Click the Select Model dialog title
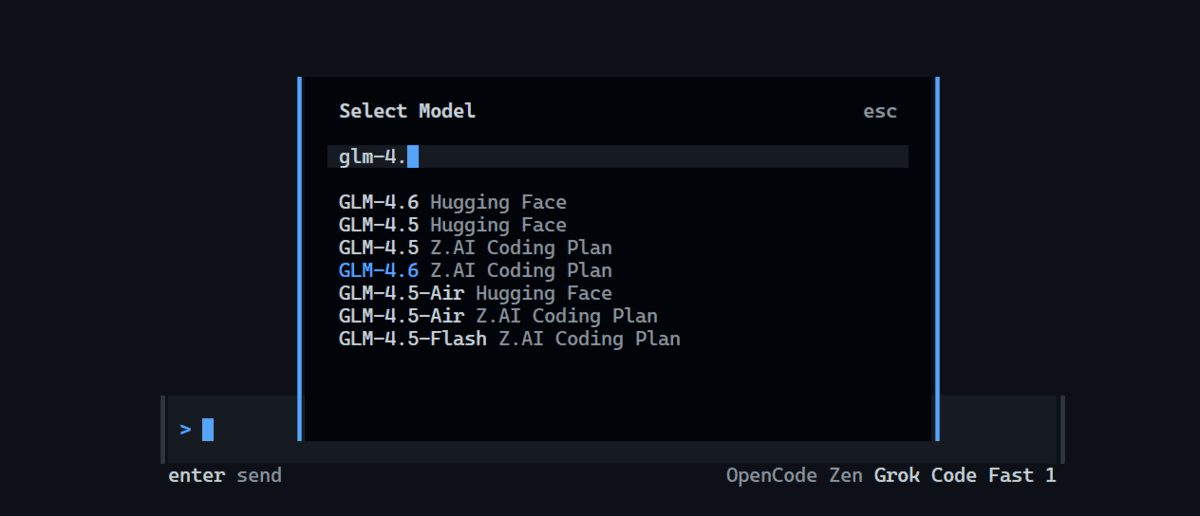Image resolution: width=1200 pixels, height=516 pixels. [x=407, y=111]
